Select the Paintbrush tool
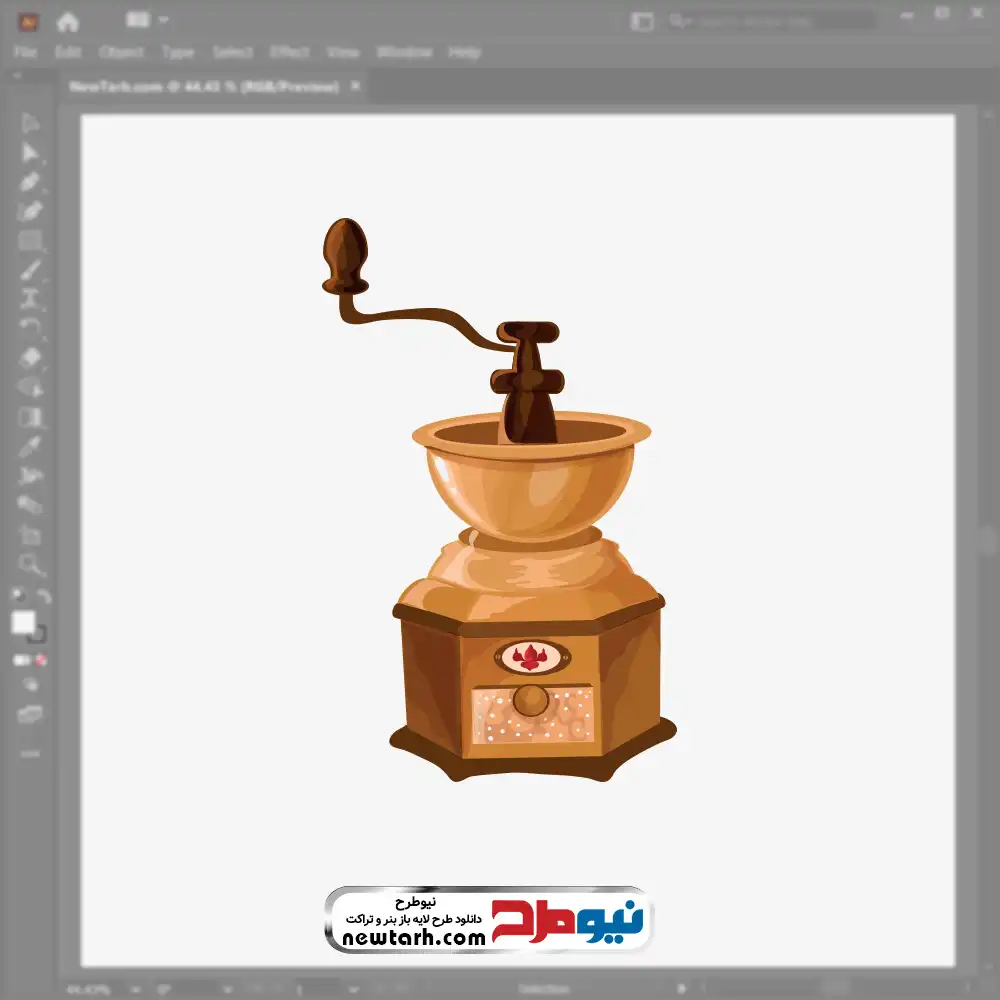This screenshot has width=1000, height=1000. [x=30, y=270]
